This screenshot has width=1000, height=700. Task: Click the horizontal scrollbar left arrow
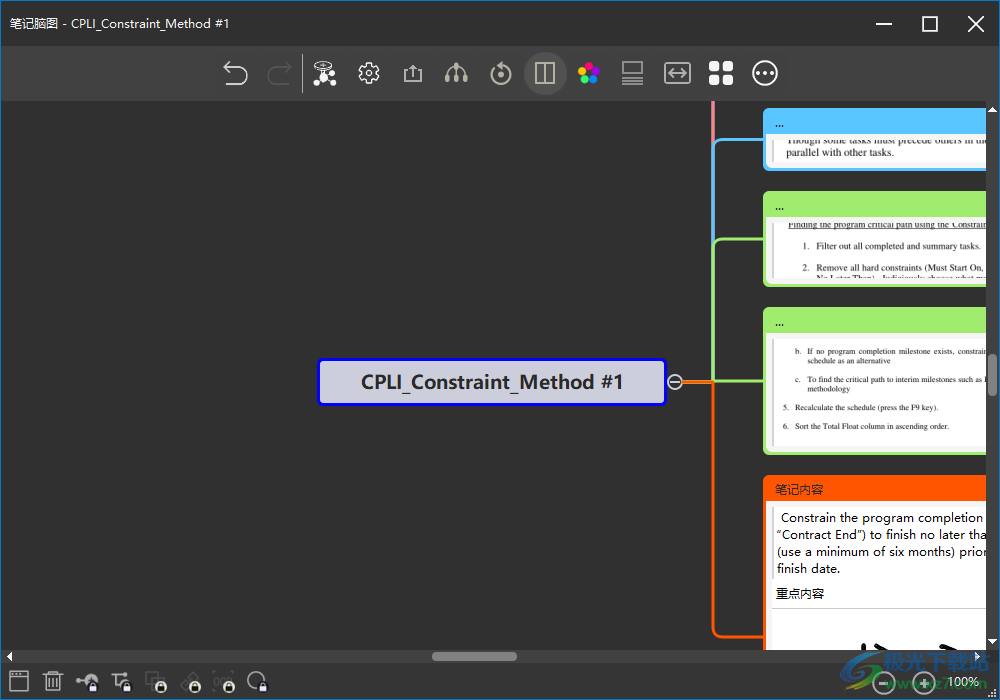pos(9,657)
